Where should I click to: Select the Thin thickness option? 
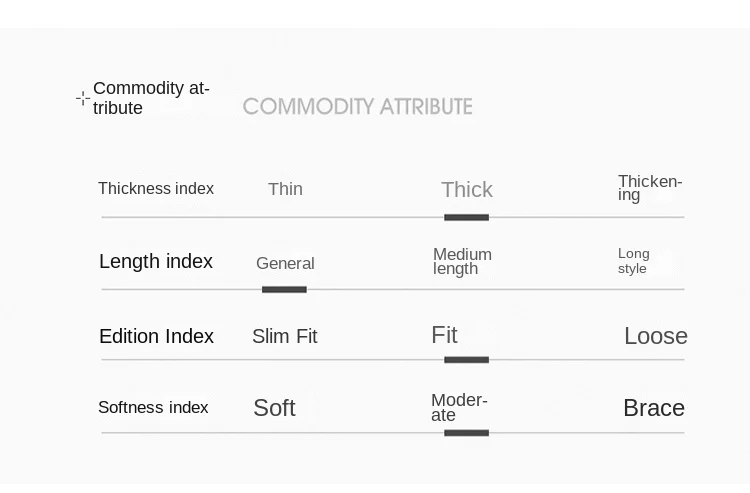pyautogui.click(x=285, y=189)
